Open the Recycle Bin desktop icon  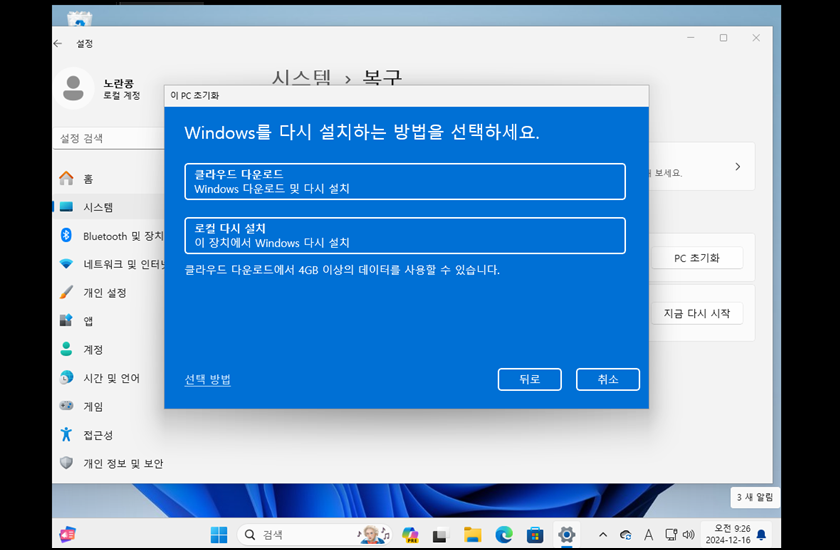coord(79,17)
